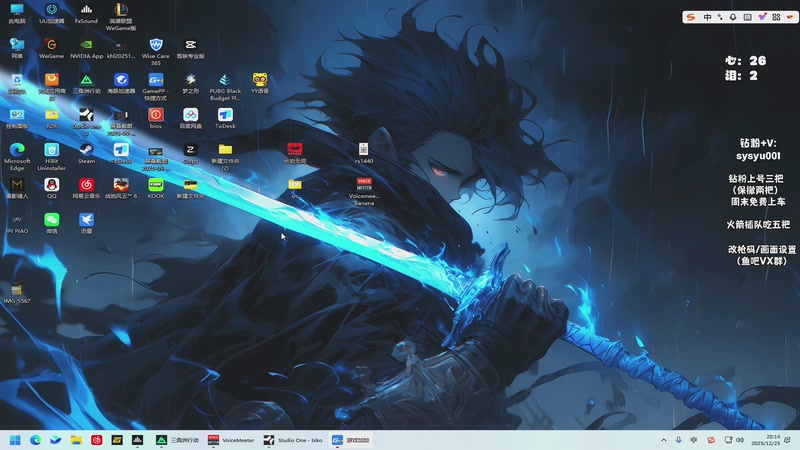Select PUBG Black Budget shortcut
Screen dimensions: 800x450
click(x=225, y=87)
